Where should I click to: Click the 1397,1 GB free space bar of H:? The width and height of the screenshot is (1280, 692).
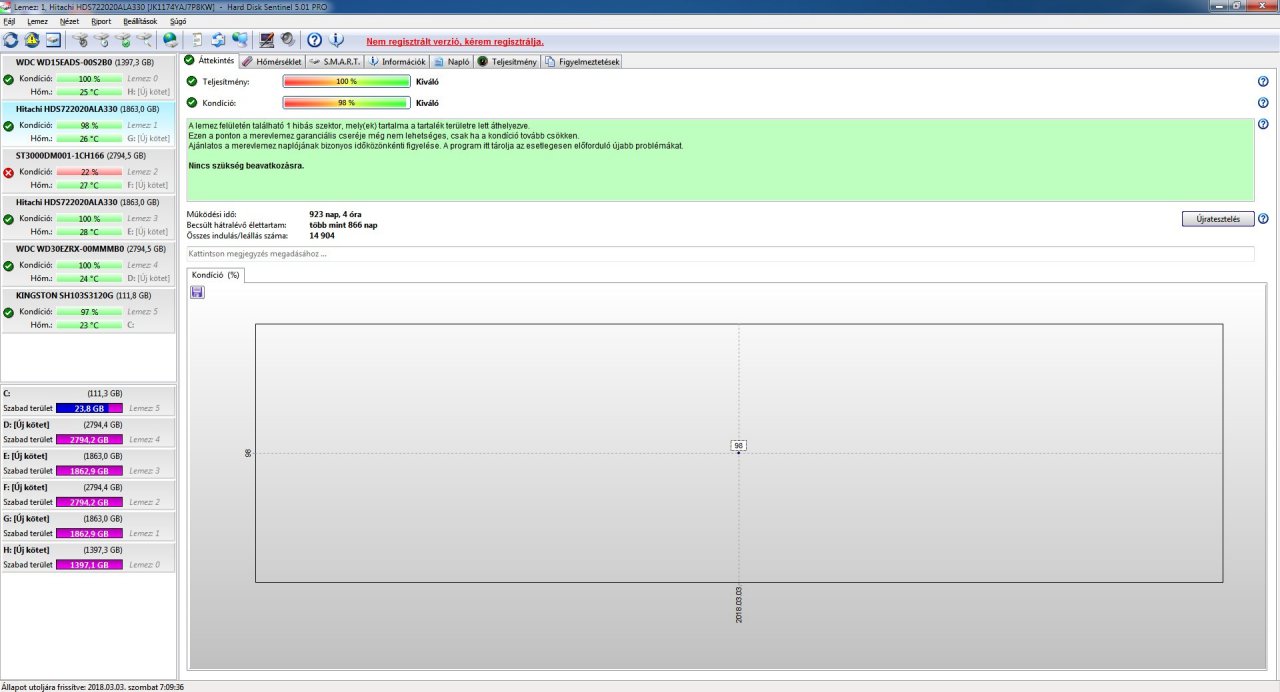tap(89, 564)
